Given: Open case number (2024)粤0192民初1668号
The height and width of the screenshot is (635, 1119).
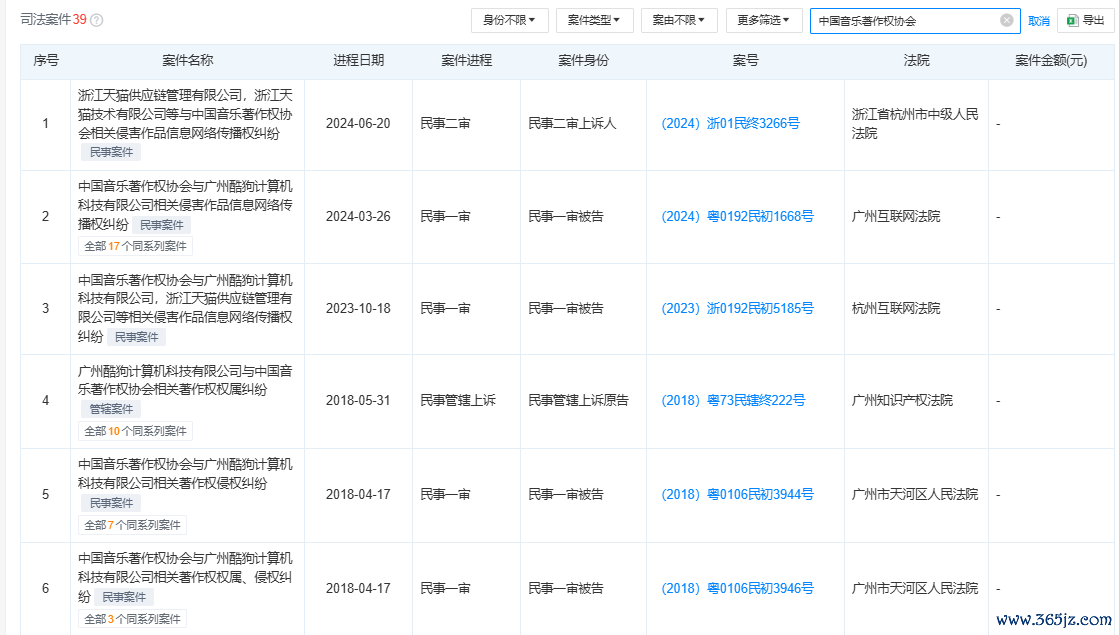Looking at the screenshot, I should pyautogui.click(x=737, y=216).
